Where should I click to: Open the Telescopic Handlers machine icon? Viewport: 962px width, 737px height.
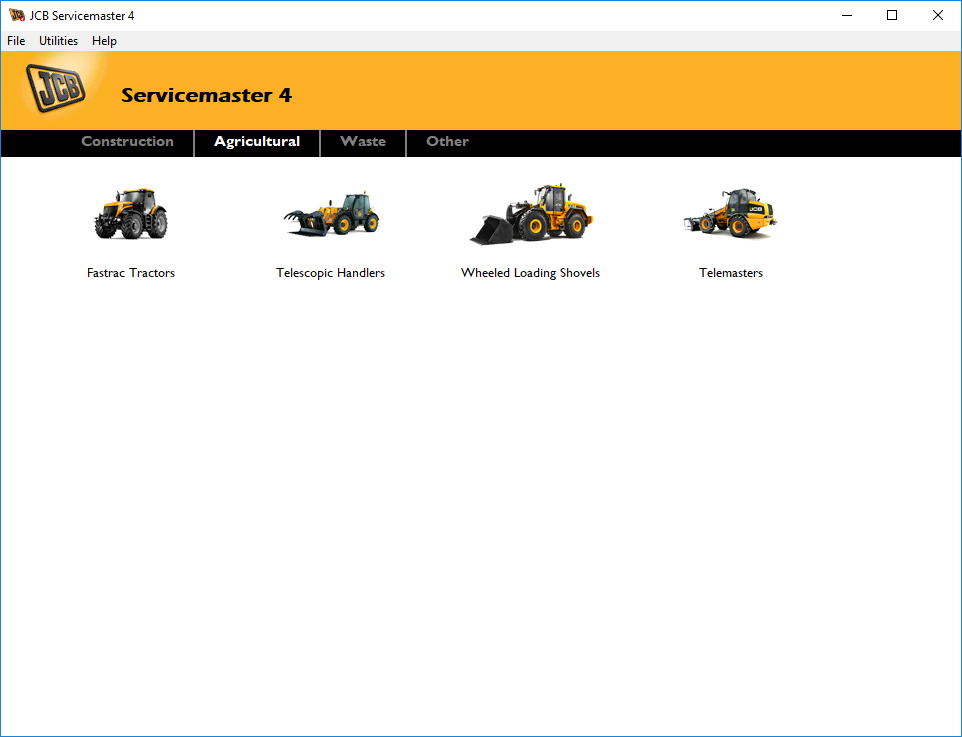click(331, 214)
